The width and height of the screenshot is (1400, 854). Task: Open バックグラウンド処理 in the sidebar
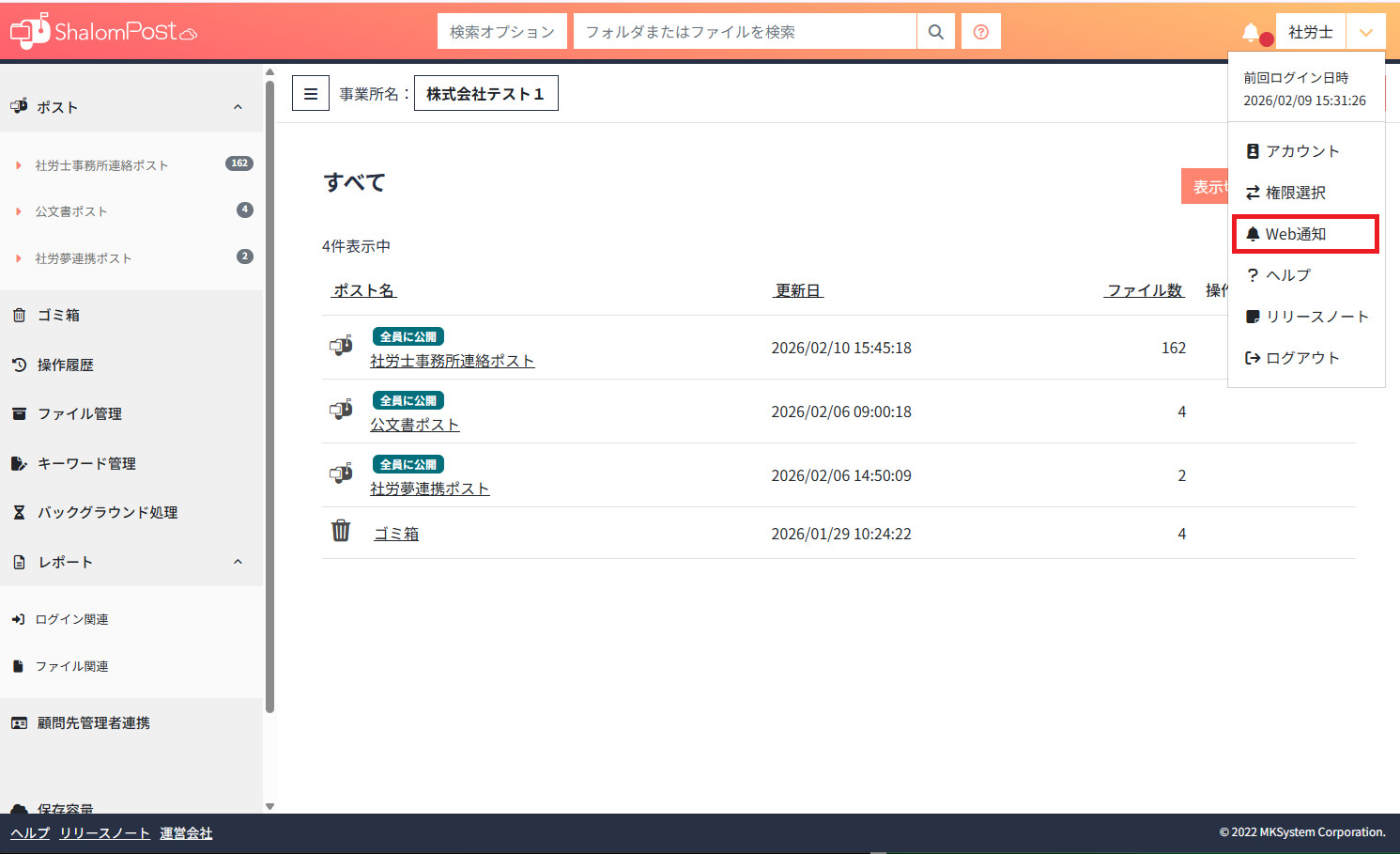click(107, 513)
